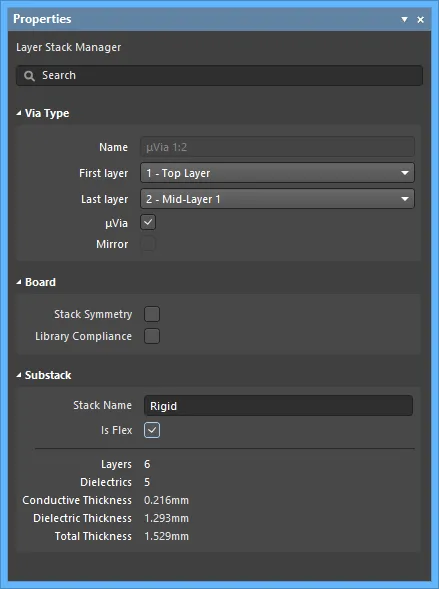The width and height of the screenshot is (439, 589).
Task: Click the Layer Stack Manager label
Action: 69,47
